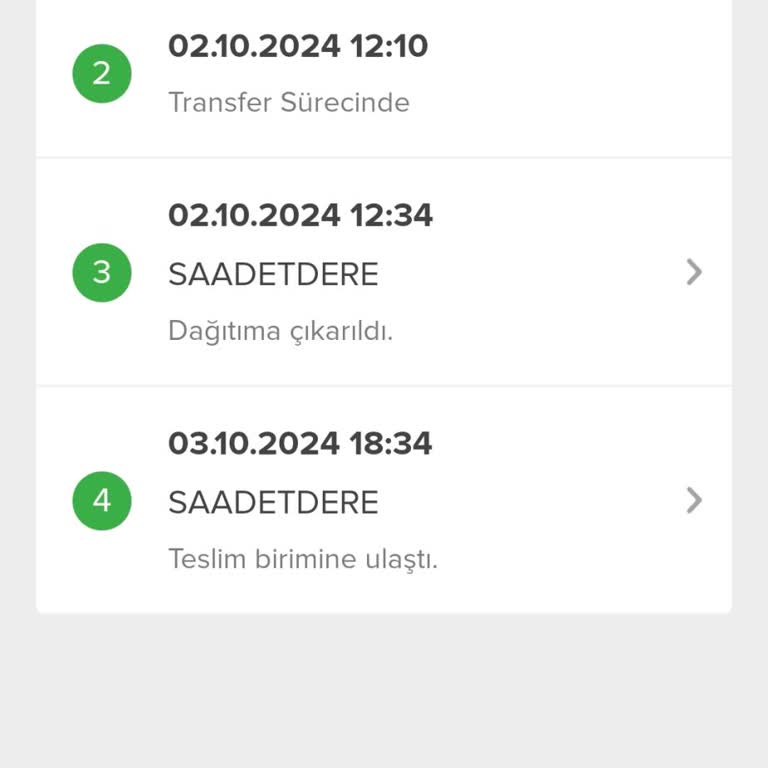Viewport: 768px width, 768px height.
Task: Click the Teslim birimine ulaştı status
Action: 303,559
